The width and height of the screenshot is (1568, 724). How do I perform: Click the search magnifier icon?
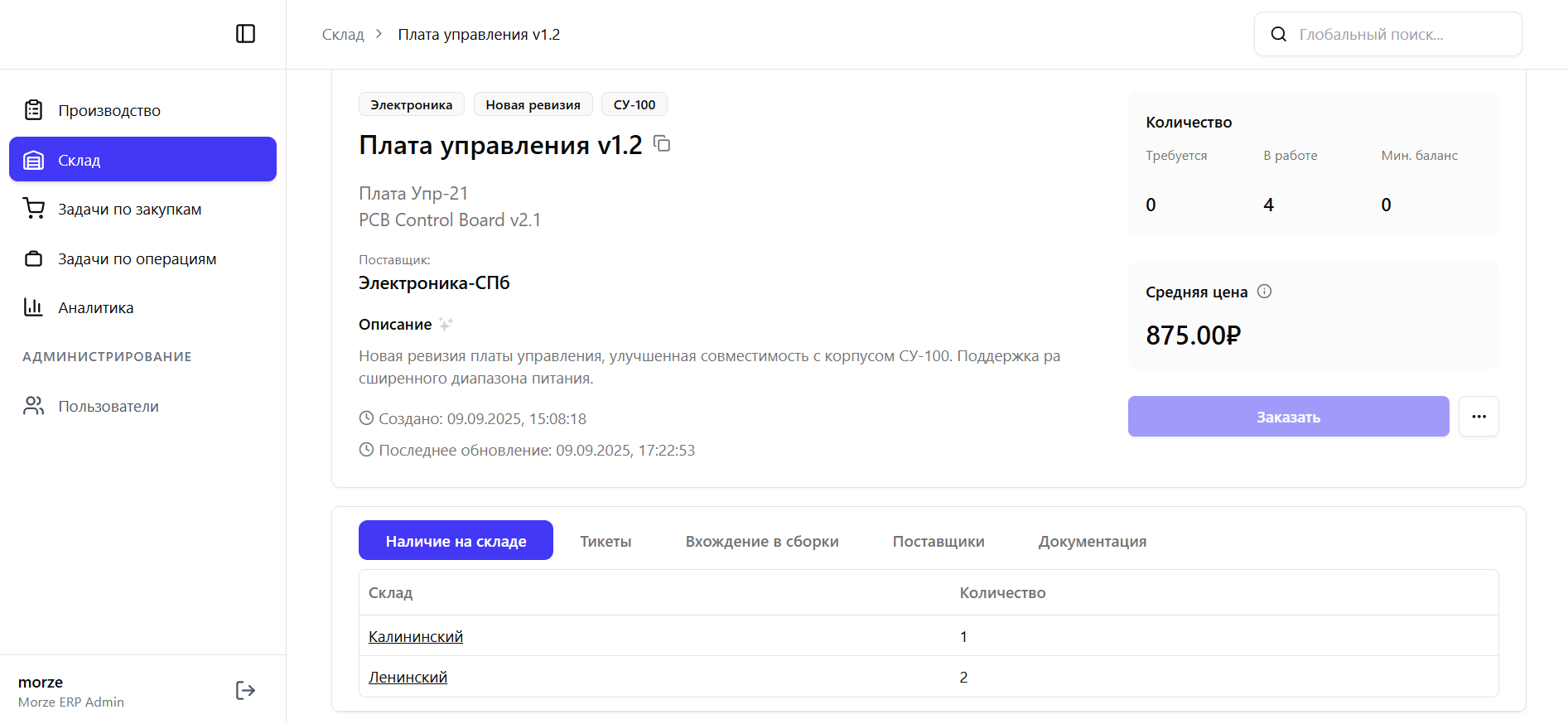tap(1279, 35)
